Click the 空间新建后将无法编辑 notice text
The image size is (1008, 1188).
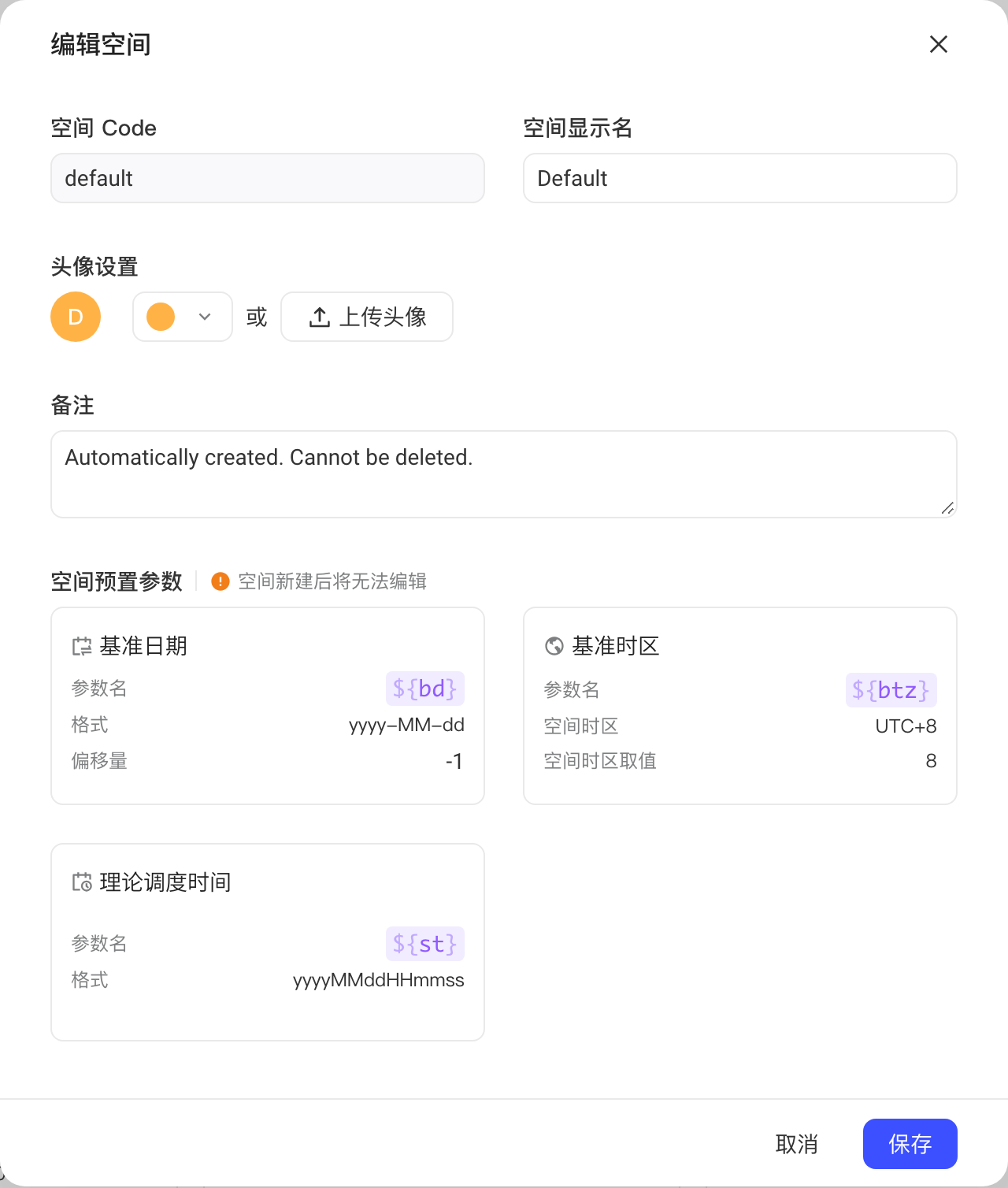point(332,581)
